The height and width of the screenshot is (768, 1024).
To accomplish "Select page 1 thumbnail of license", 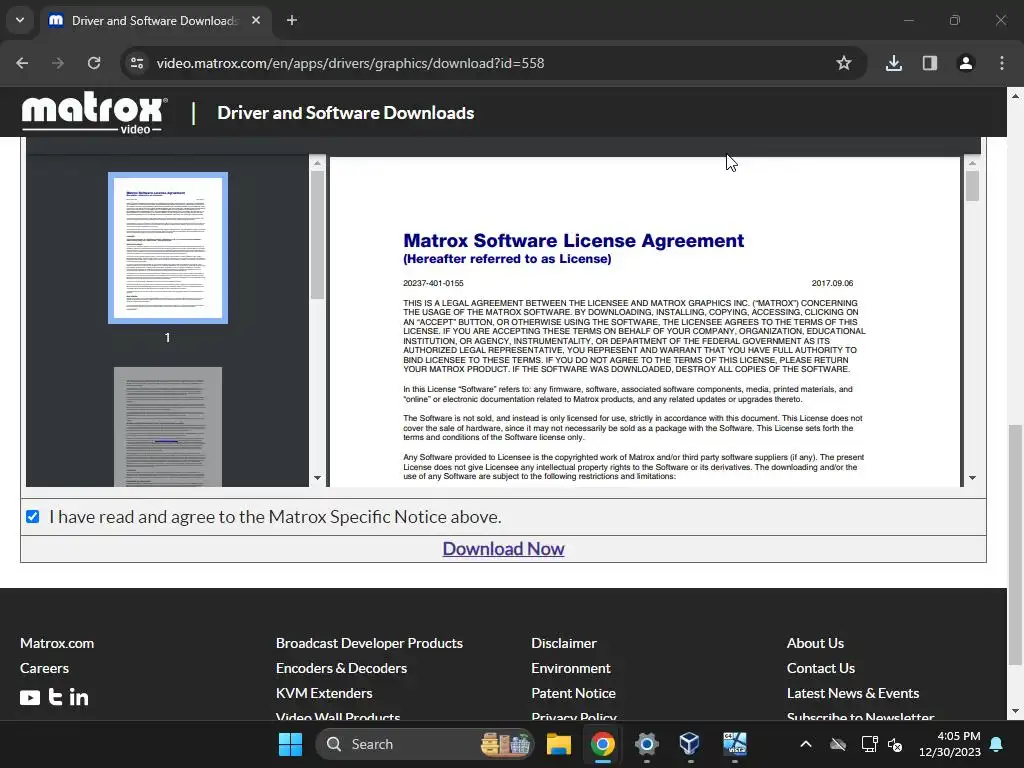I will pos(168,248).
